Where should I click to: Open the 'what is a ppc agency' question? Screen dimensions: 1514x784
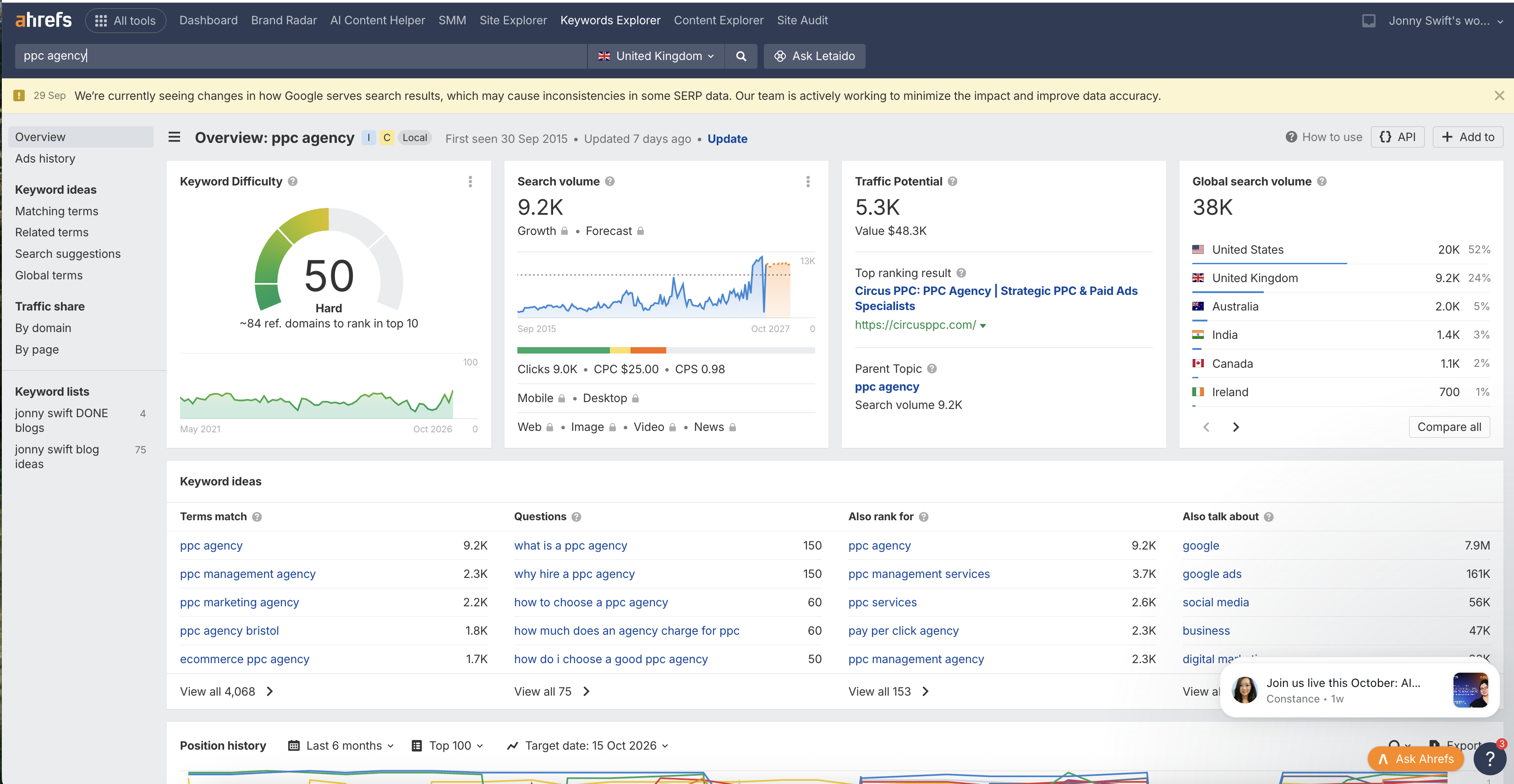(x=570, y=545)
